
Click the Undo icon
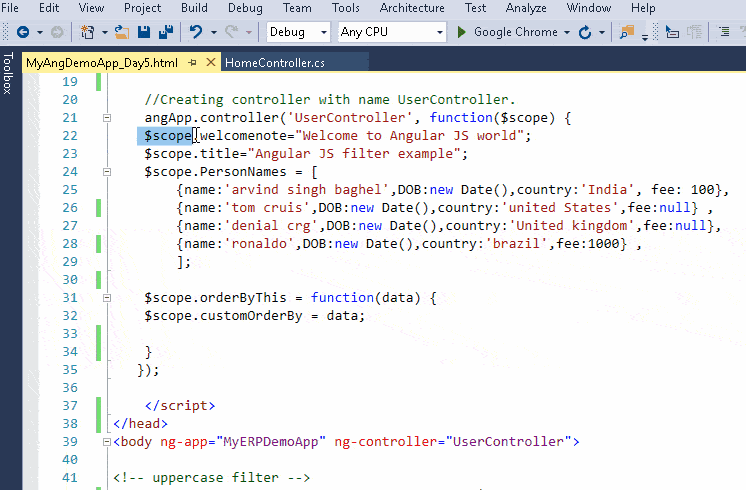(x=196, y=32)
